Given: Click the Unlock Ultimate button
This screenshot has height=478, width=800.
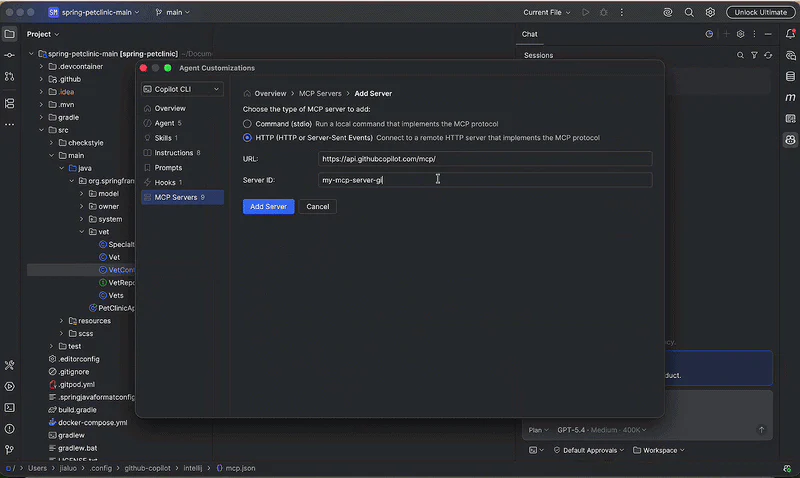Looking at the screenshot, I should click(760, 12).
